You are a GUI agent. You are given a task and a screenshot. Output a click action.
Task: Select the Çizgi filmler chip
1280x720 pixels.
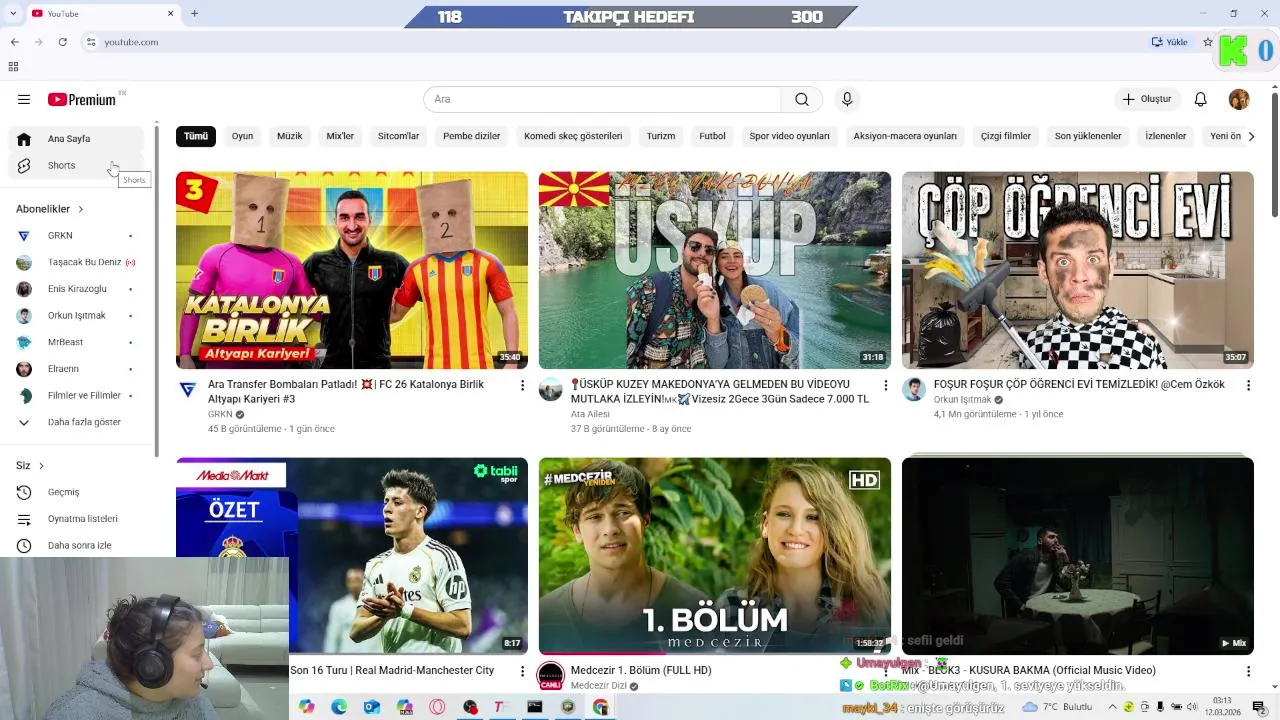click(x=1005, y=136)
